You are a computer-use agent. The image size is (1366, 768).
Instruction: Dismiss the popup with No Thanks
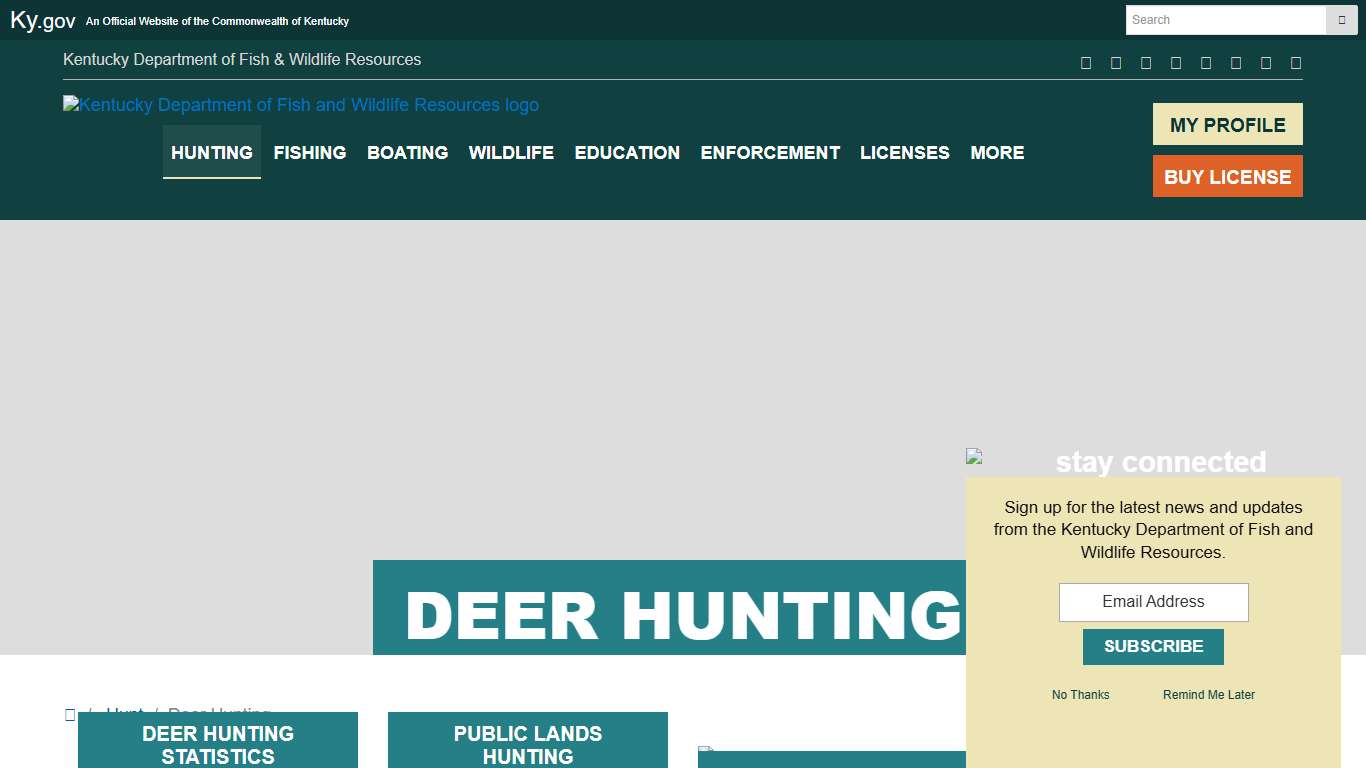pyautogui.click(x=1080, y=694)
